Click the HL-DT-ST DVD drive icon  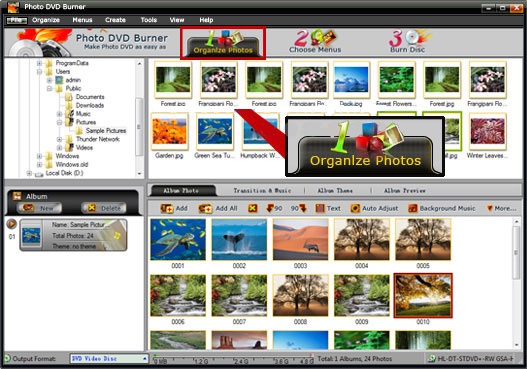432,359
